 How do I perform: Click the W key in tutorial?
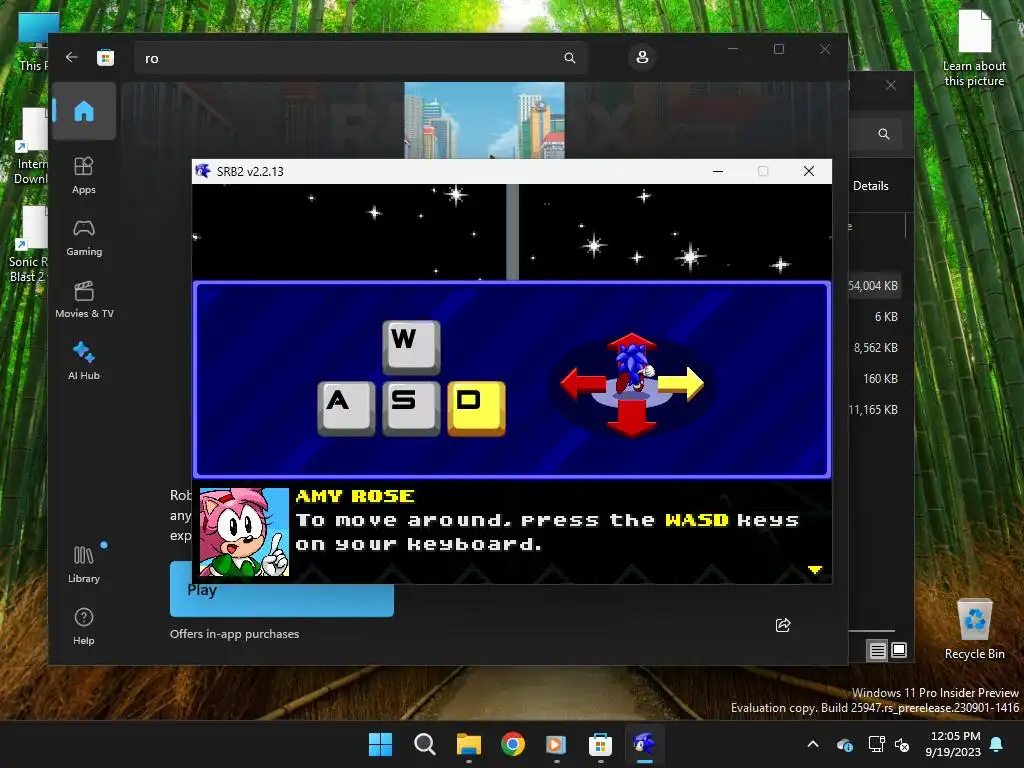click(x=411, y=347)
